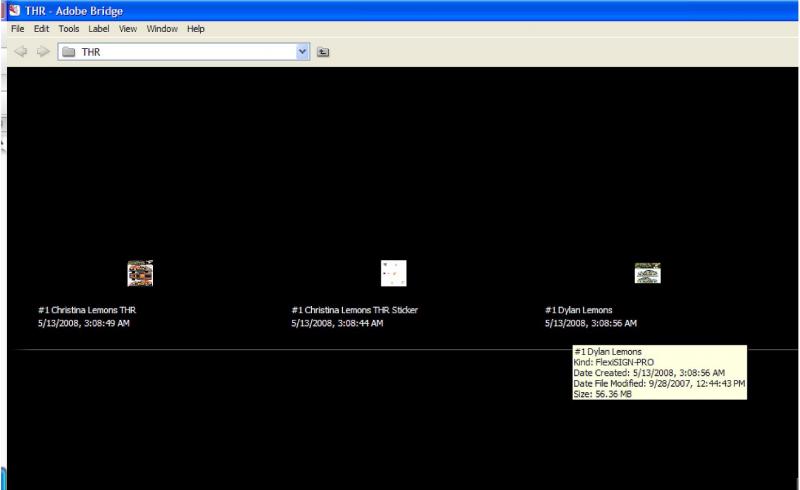
Task: Click the THR folder icon in path box
Action: coord(69,52)
